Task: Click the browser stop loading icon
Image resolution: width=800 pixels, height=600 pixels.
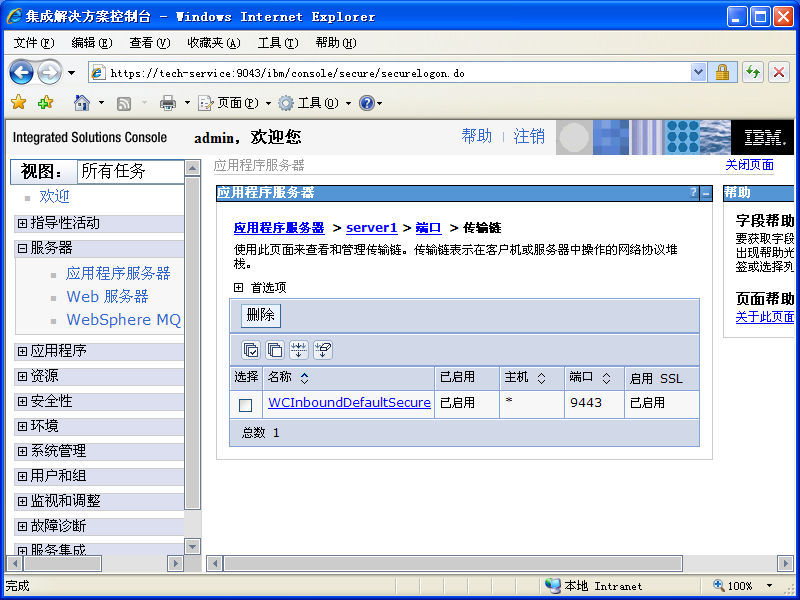Action: [x=779, y=72]
